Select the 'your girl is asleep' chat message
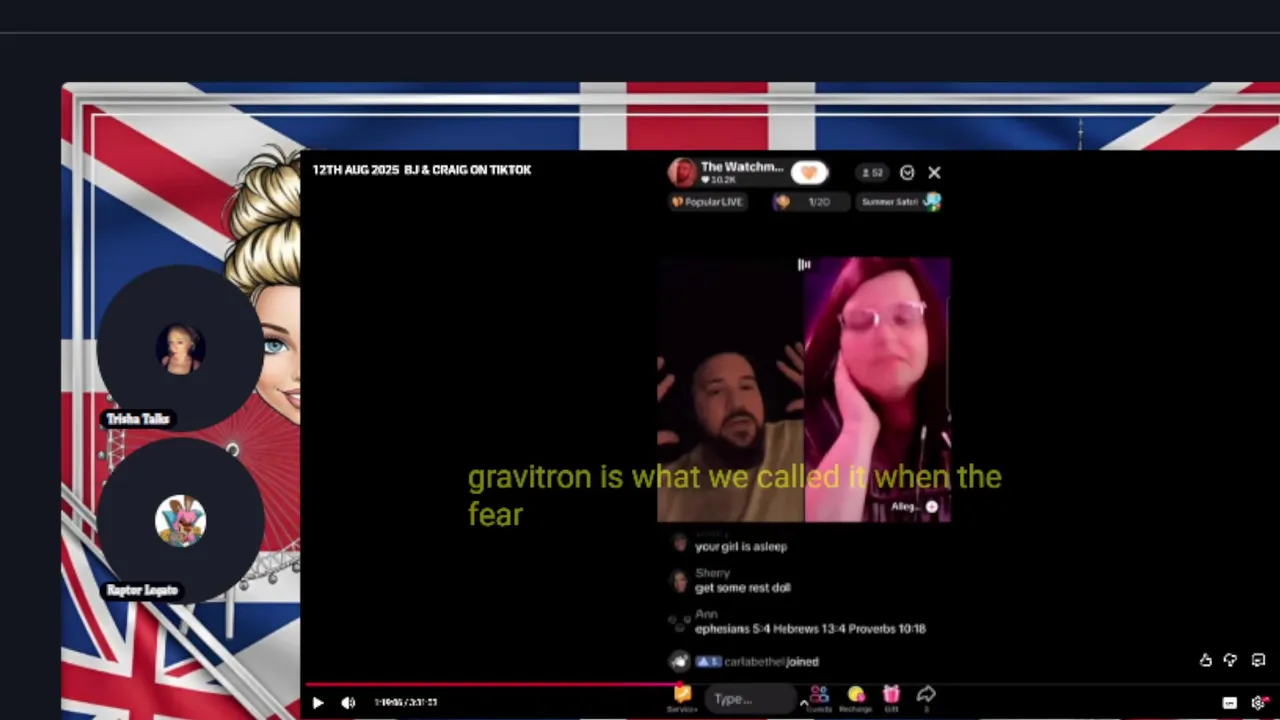The height and width of the screenshot is (720, 1280). click(x=741, y=547)
